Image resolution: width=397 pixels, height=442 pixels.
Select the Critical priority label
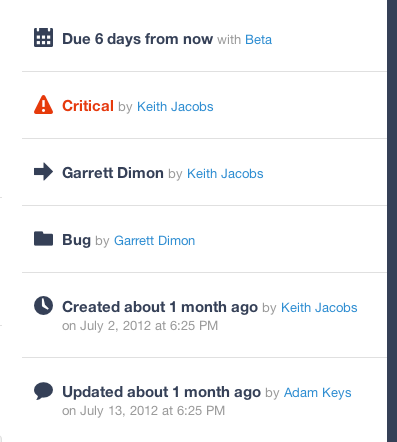tap(88, 106)
